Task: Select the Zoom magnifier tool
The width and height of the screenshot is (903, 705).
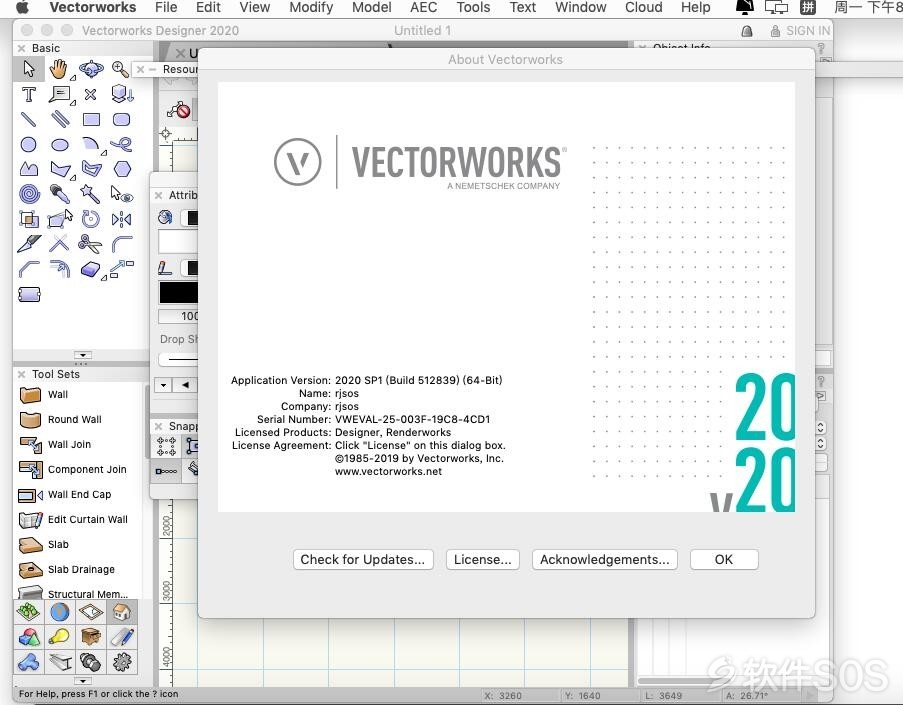Action: 120,69
